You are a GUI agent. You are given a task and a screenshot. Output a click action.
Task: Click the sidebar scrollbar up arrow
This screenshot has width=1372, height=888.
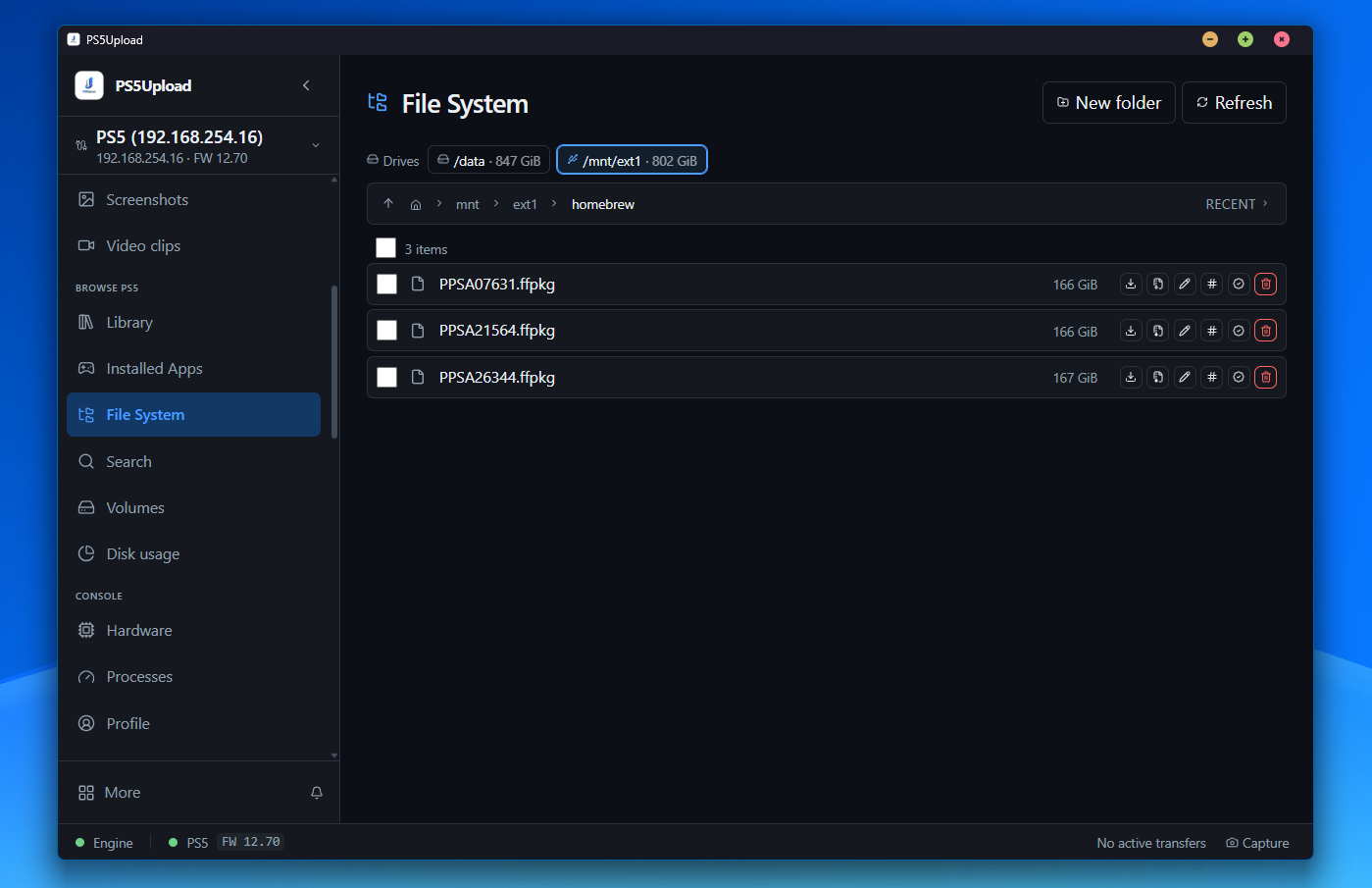(x=334, y=181)
